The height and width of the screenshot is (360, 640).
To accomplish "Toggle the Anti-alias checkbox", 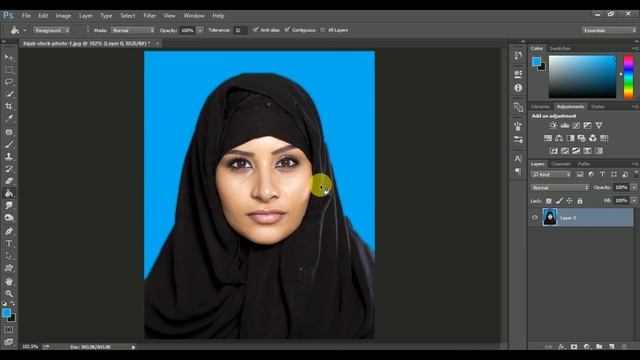I will (x=256, y=29).
